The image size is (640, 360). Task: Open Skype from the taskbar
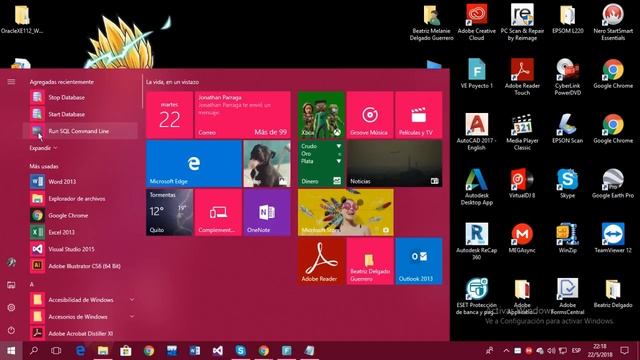tap(240, 351)
